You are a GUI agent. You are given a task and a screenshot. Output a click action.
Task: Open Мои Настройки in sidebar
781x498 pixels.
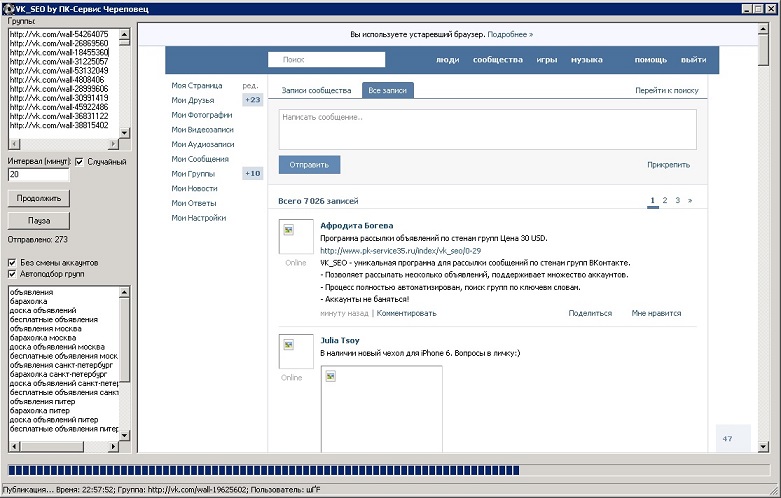tap(198, 218)
